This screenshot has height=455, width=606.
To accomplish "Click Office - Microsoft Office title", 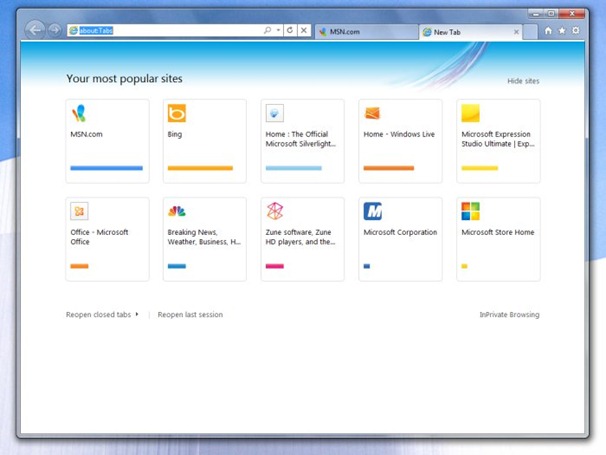I will (99, 237).
